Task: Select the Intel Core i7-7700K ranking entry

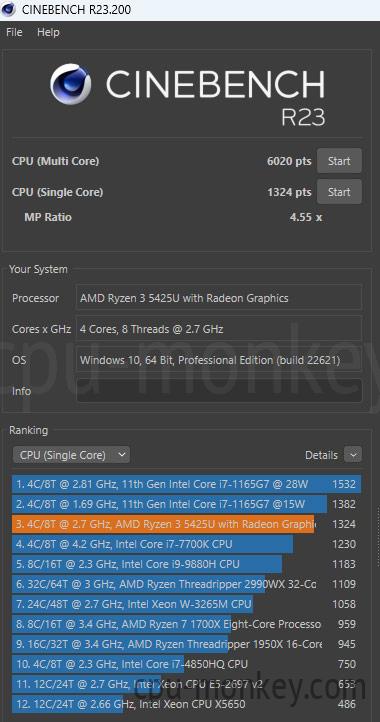Action: [x=187, y=544]
